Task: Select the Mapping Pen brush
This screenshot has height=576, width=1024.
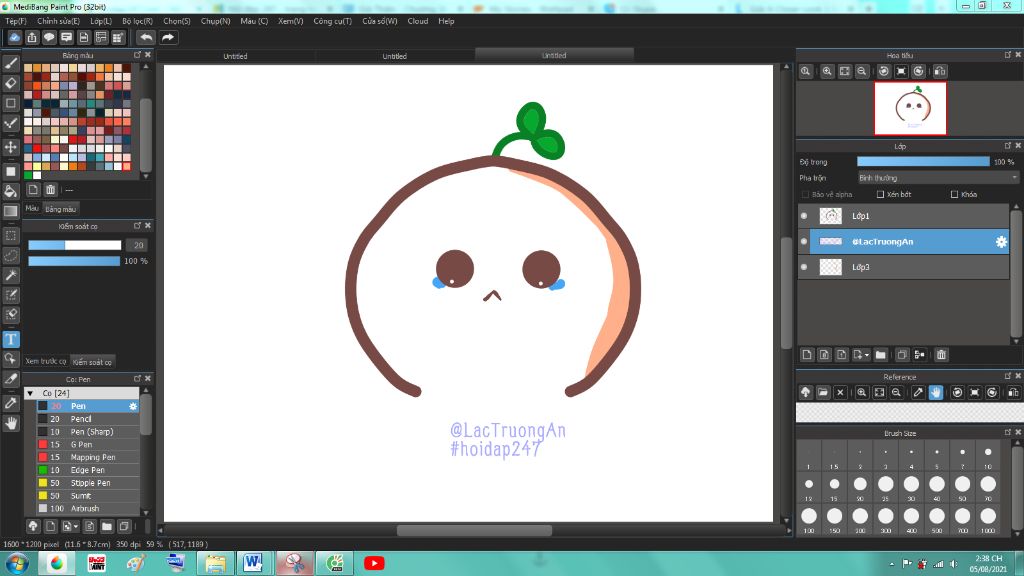Action: tap(88, 457)
